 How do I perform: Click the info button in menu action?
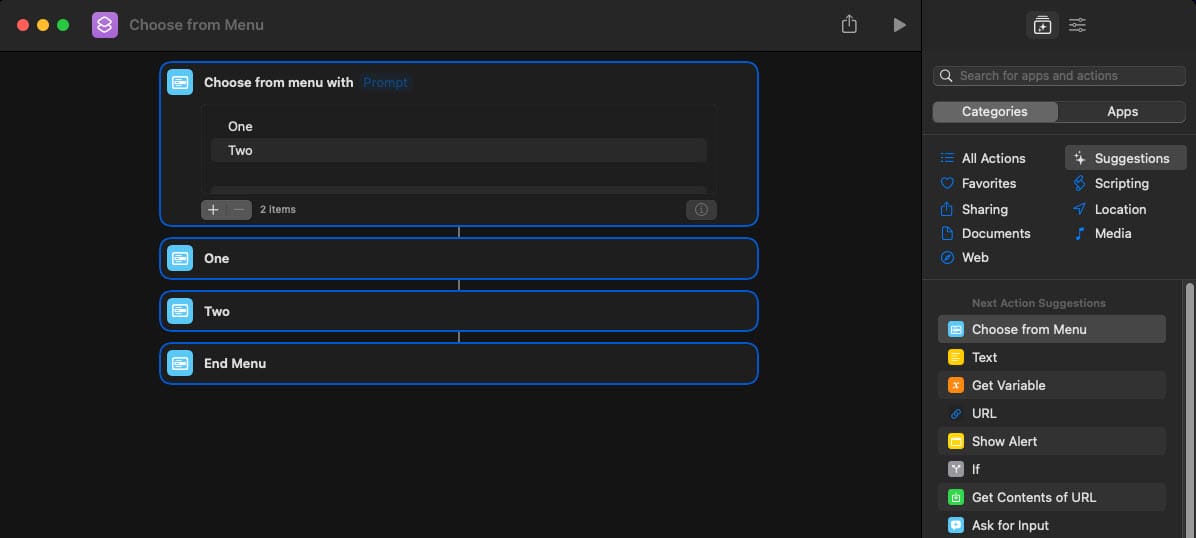[701, 209]
